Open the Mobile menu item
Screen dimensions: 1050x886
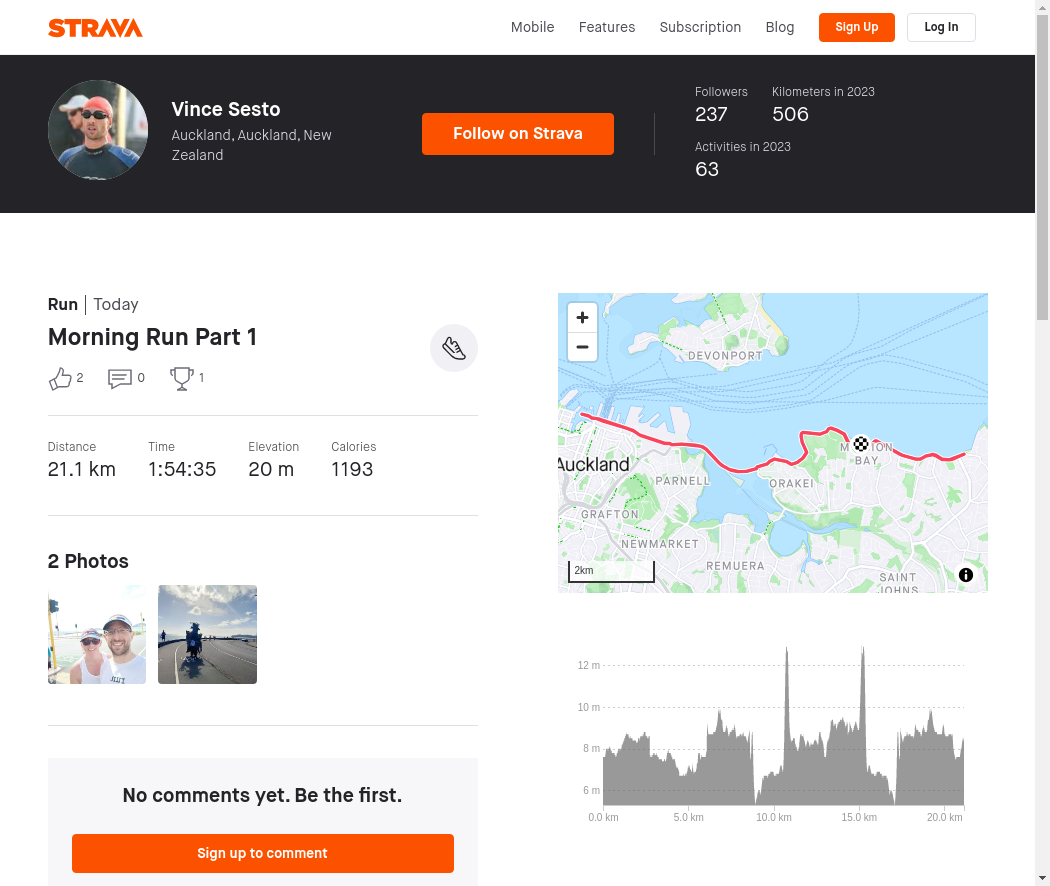532,27
